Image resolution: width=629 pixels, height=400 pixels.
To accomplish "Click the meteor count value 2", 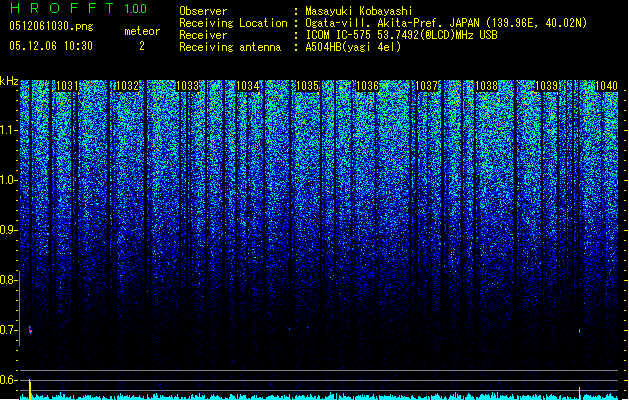I will [x=142, y=46].
